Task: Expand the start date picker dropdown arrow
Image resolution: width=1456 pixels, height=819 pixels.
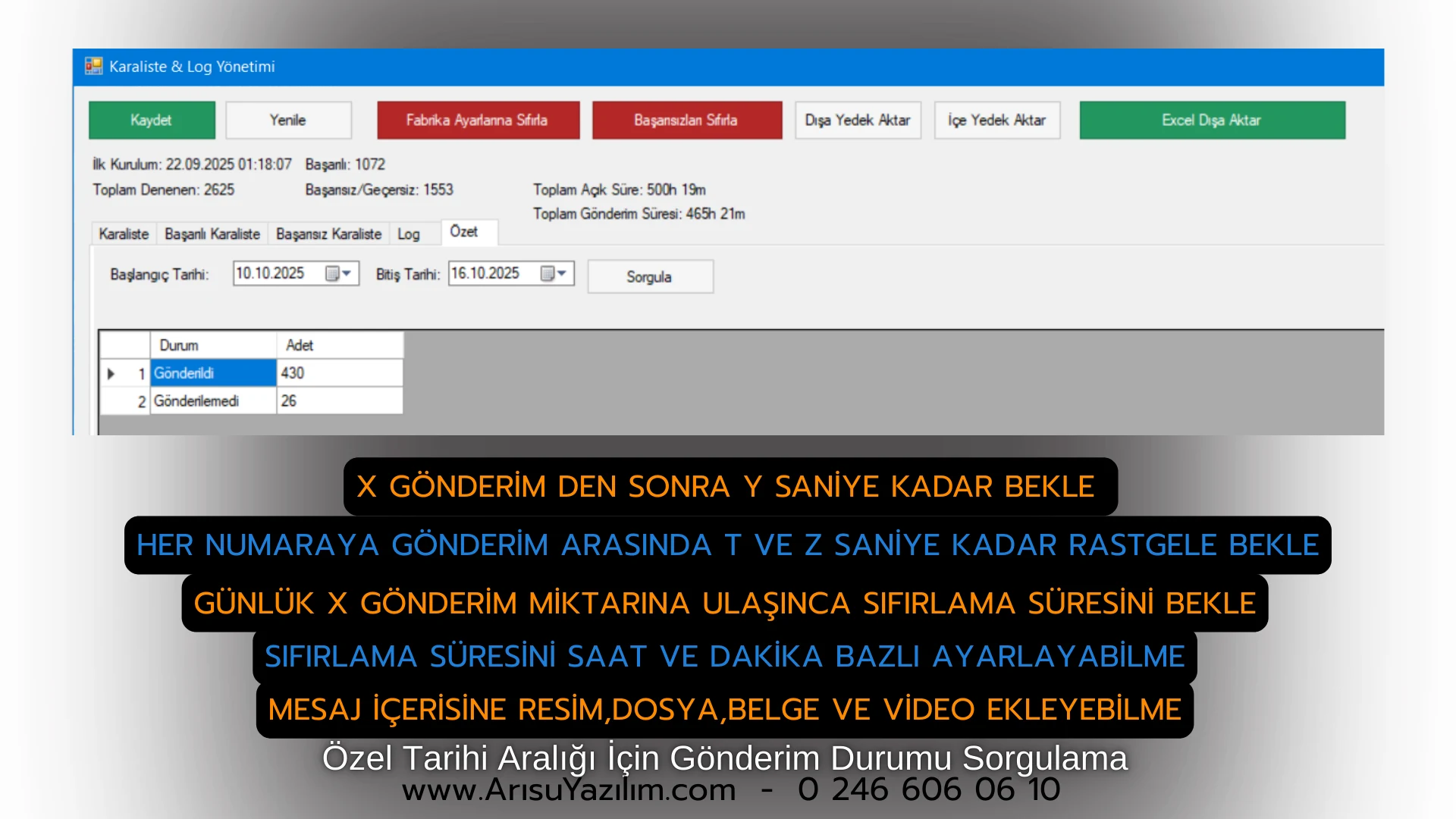Action: click(x=348, y=274)
